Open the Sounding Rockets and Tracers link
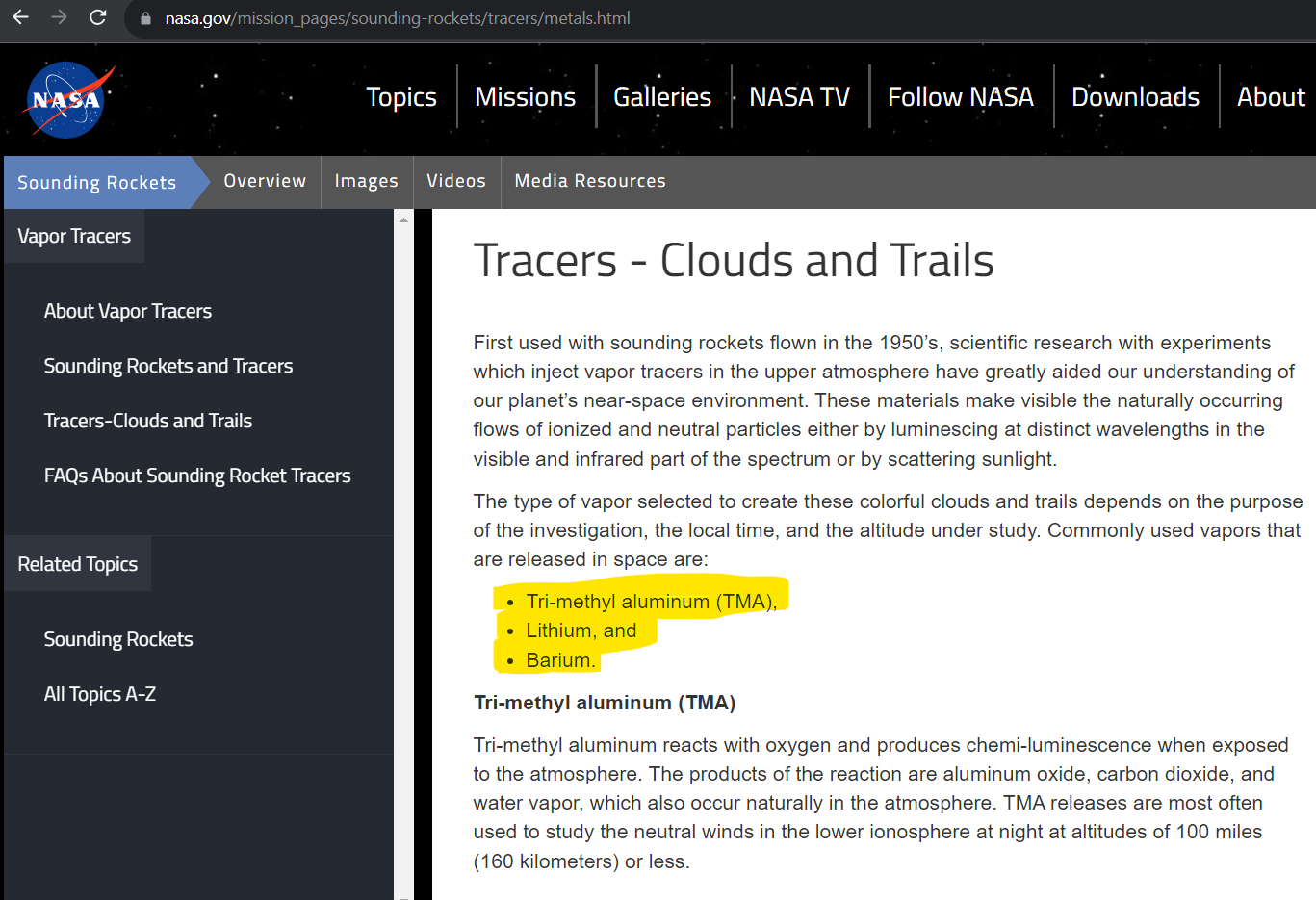This screenshot has height=900, width=1316. click(x=168, y=366)
